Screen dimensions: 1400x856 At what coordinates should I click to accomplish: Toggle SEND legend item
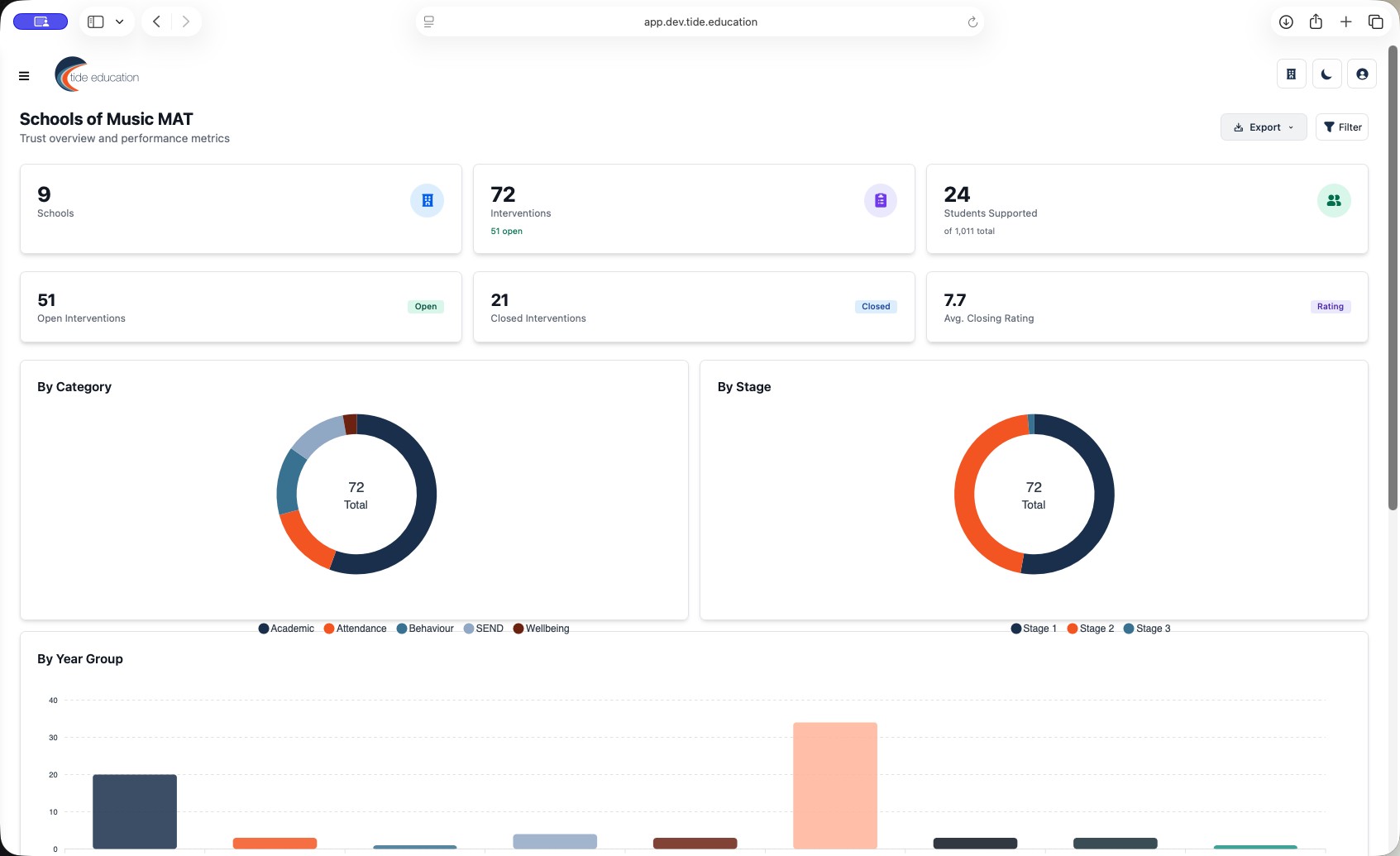pos(484,629)
